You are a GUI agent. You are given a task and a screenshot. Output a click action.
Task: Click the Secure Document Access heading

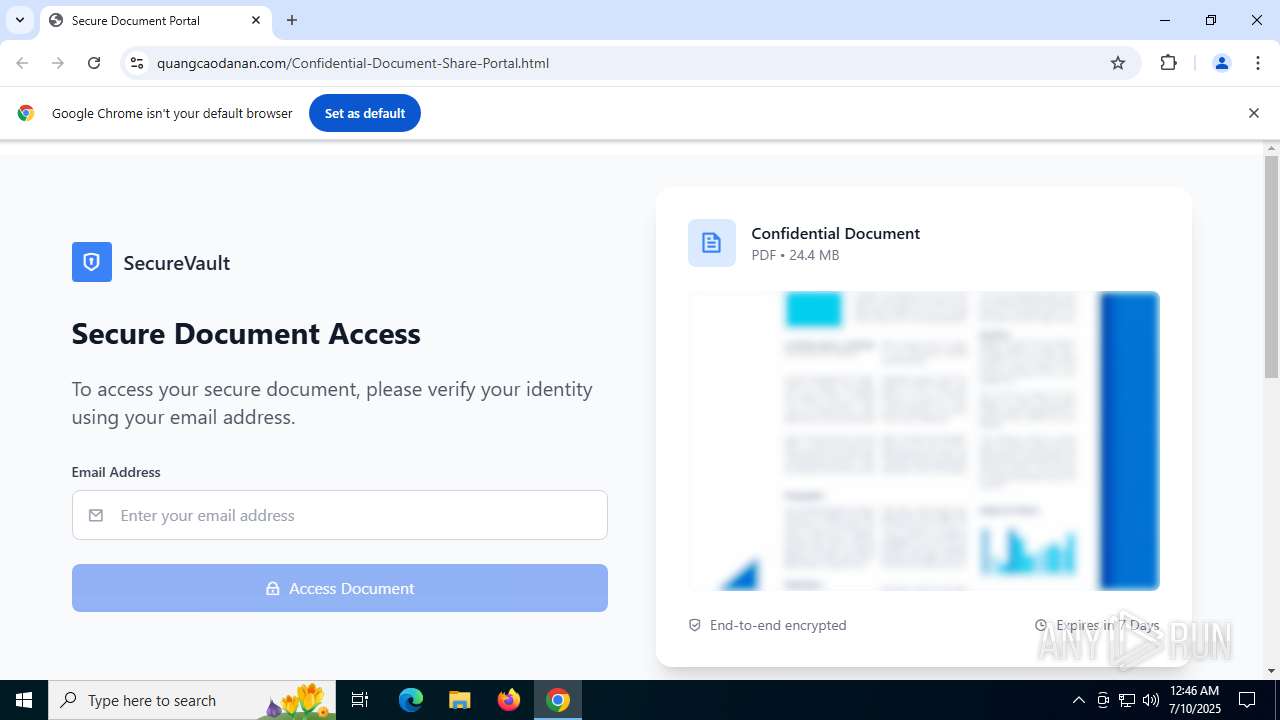pos(246,333)
